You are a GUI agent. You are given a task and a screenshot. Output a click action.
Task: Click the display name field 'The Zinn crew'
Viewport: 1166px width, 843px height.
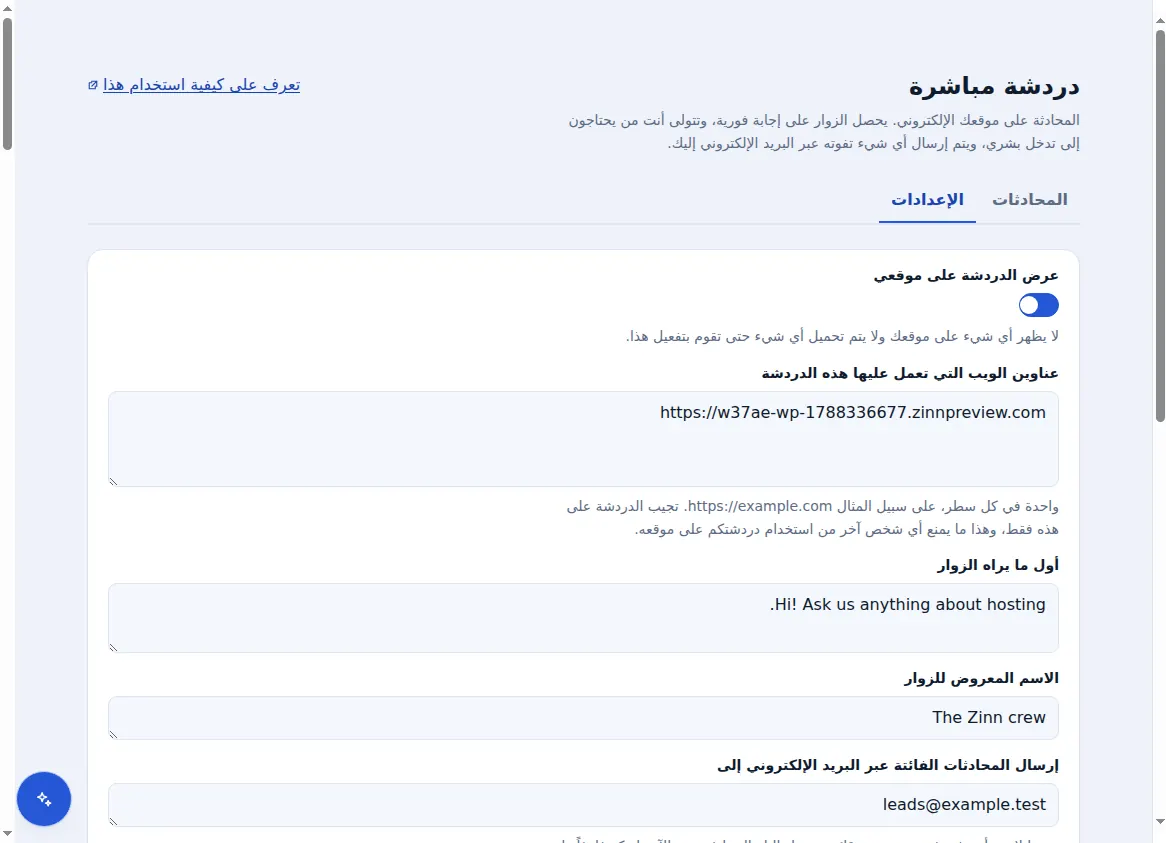tap(583, 718)
